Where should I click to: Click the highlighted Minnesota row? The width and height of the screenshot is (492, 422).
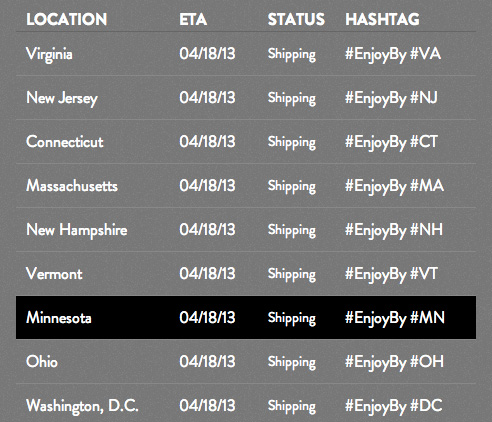tap(246, 317)
